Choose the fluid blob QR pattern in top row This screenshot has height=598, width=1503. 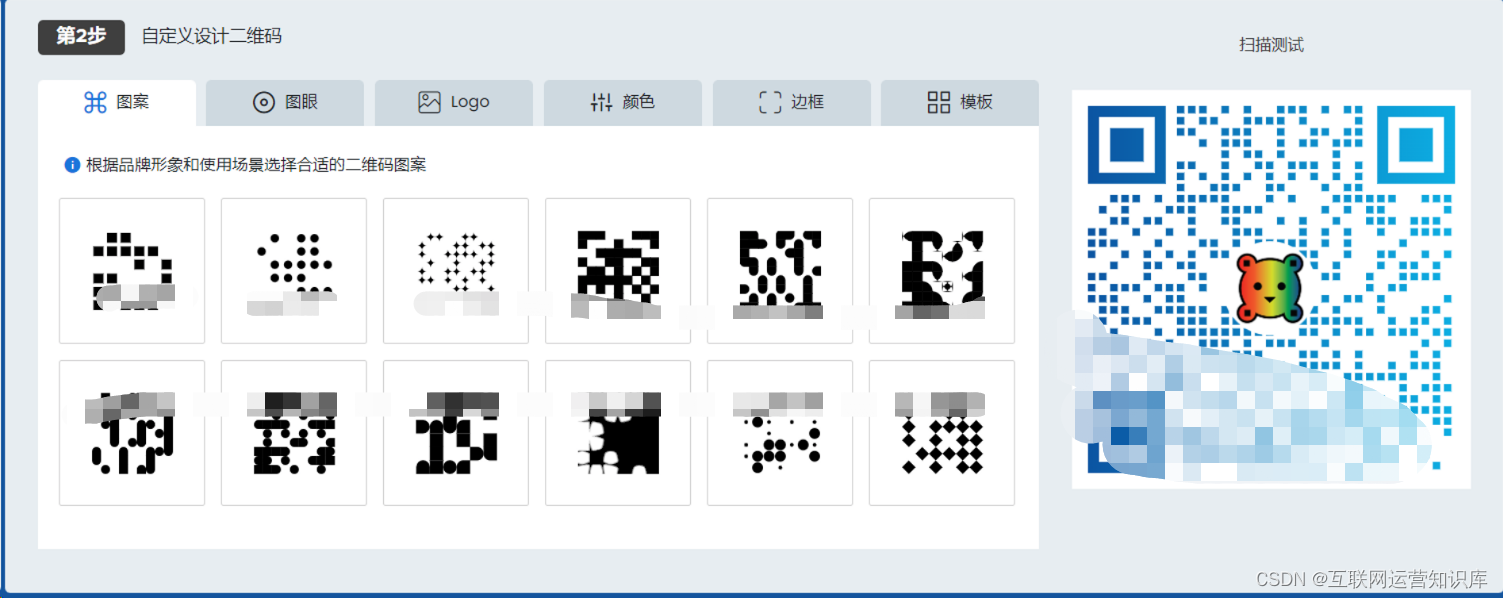tap(942, 271)
